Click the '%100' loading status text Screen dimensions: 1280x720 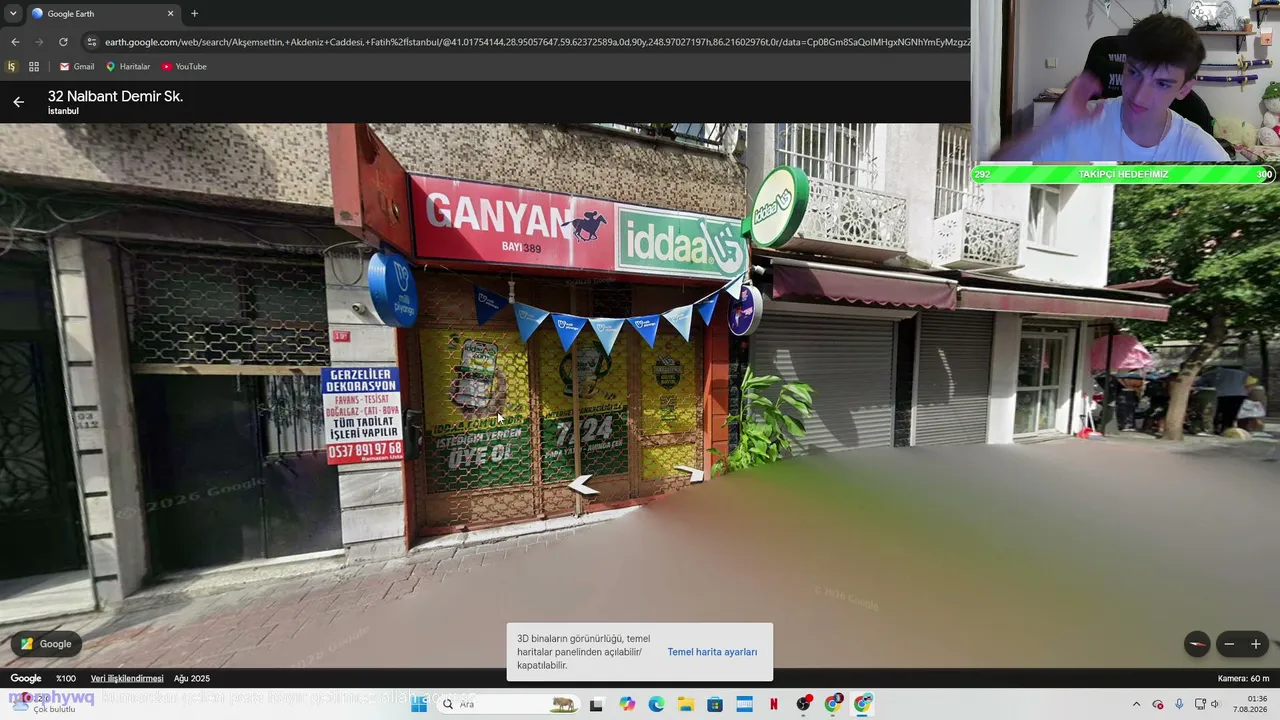tap(66, 679)
